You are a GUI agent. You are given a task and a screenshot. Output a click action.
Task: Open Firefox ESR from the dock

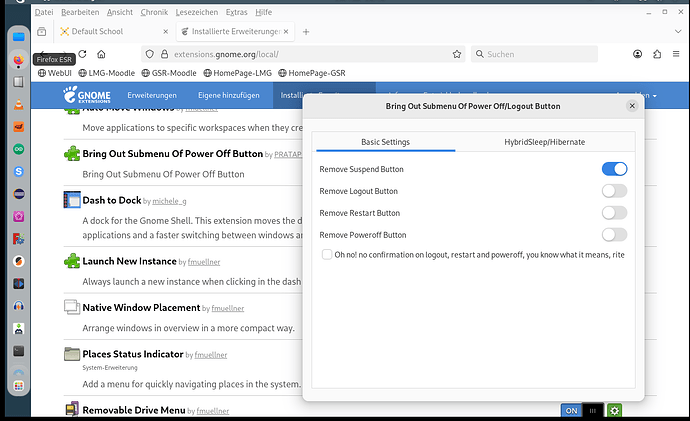click(18, 60)
